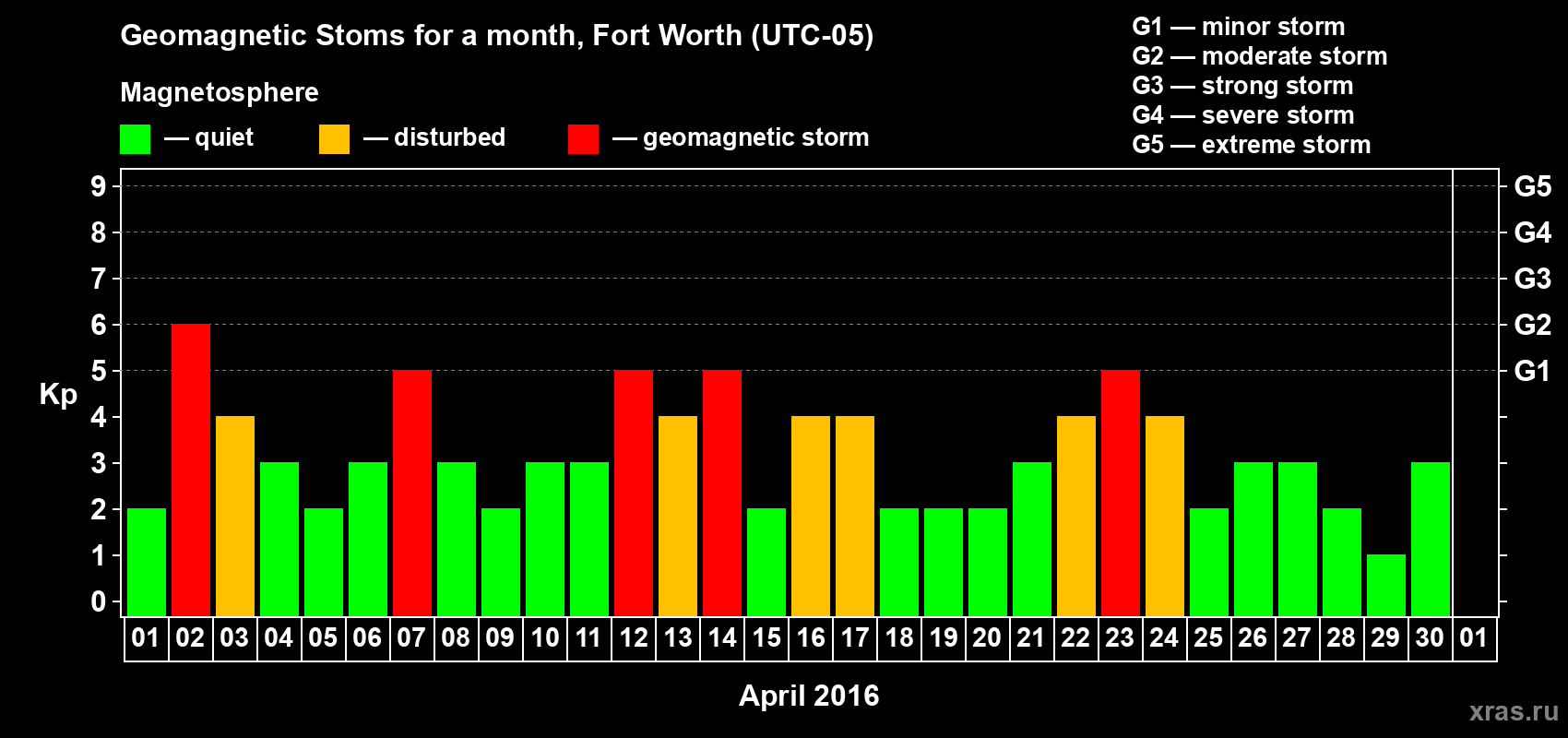The image size is (1568, 738).
Task: Click 'G4 — severe storm' legend text
Action: 1243,115
